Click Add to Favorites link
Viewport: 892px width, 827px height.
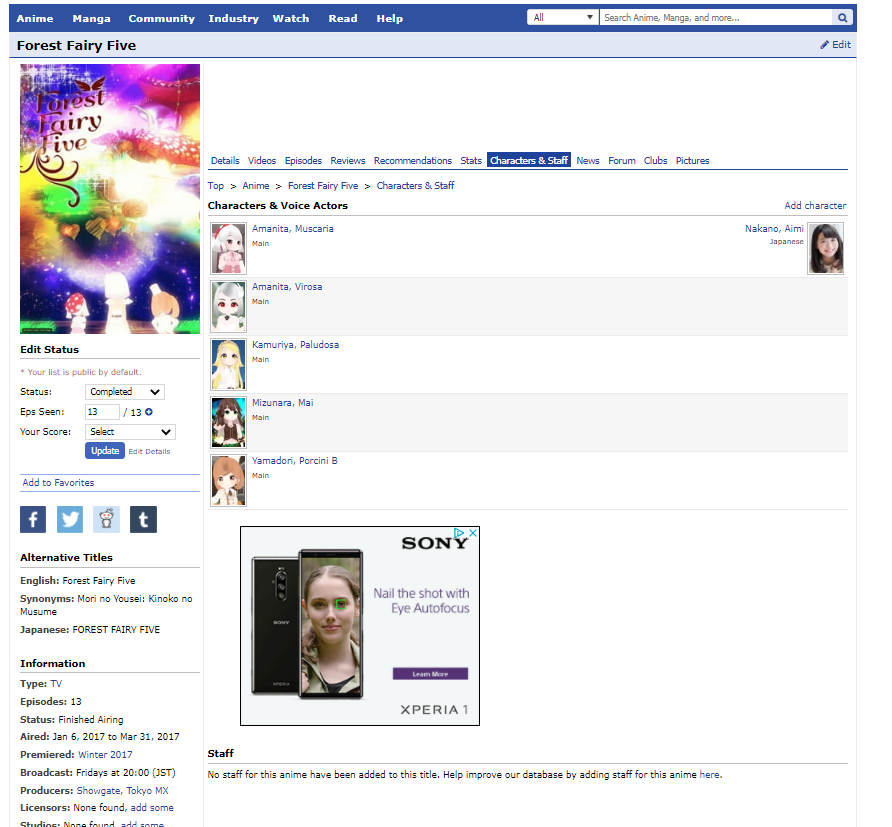coord(58,482)
